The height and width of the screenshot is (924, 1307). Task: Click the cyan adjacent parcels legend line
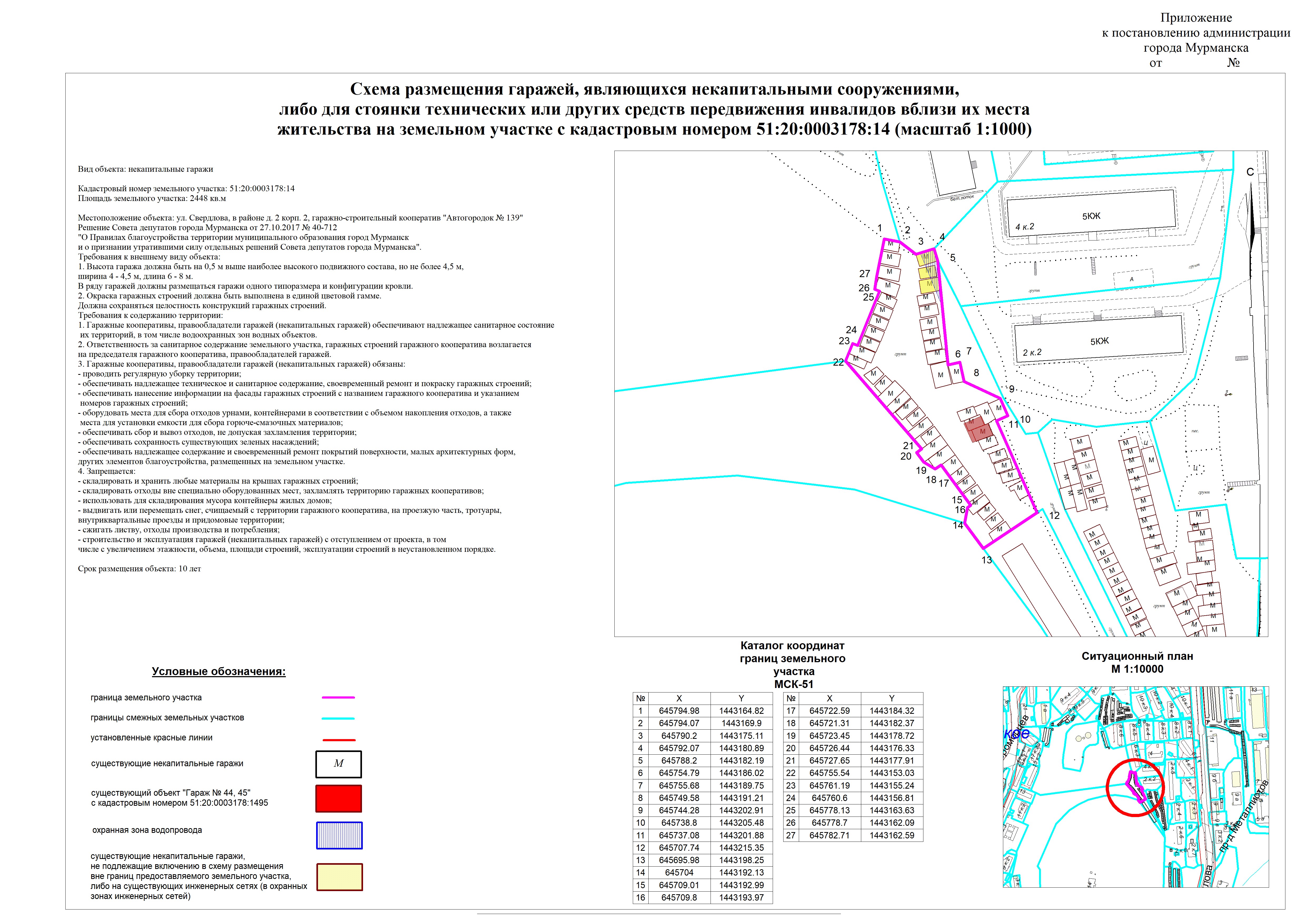(338, 718)
